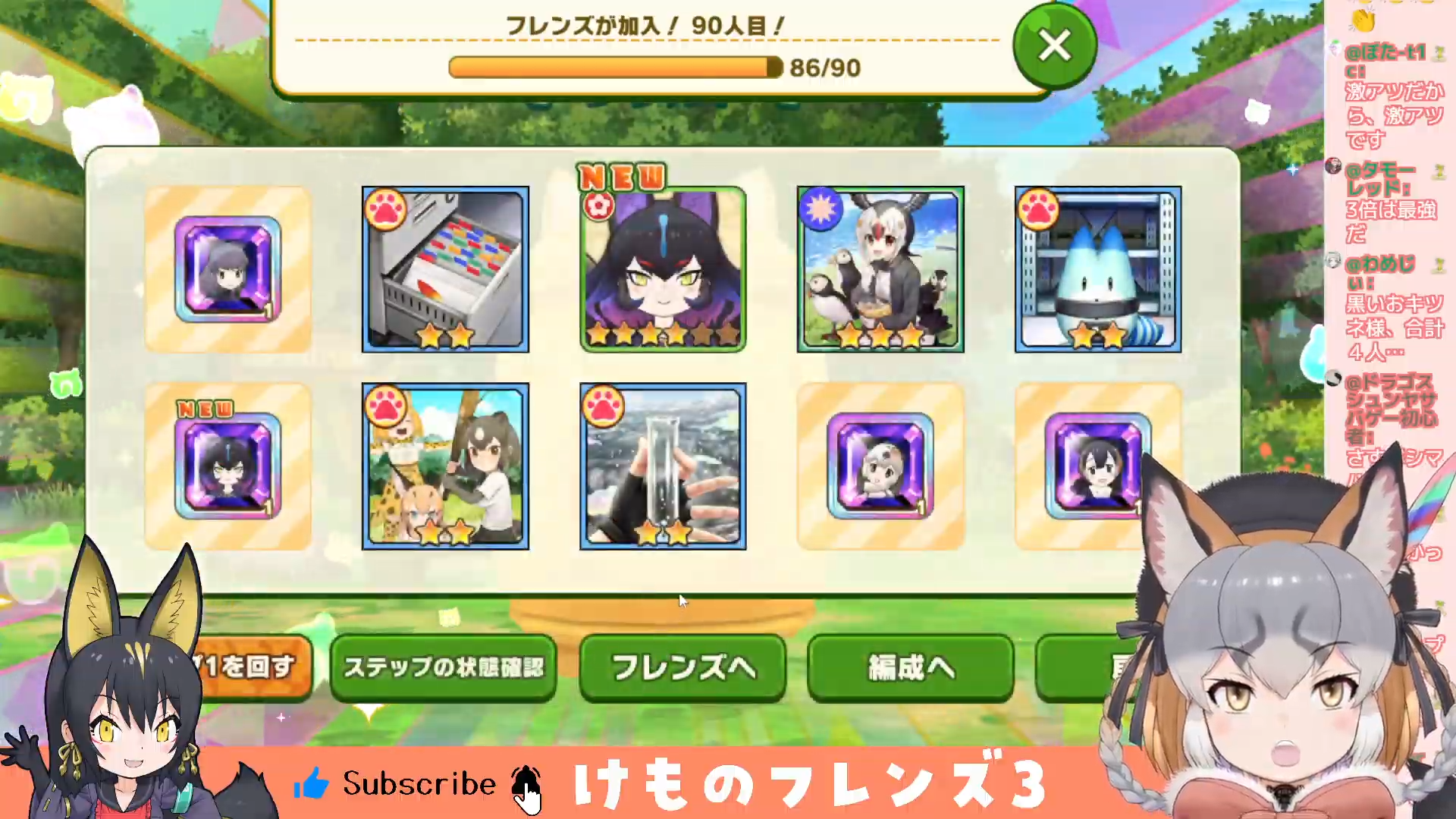The width and height of the screenshot is (1456, 819).
Task: Open the two-star filing cabinet photo card
Action: click(x=445, y=269)
